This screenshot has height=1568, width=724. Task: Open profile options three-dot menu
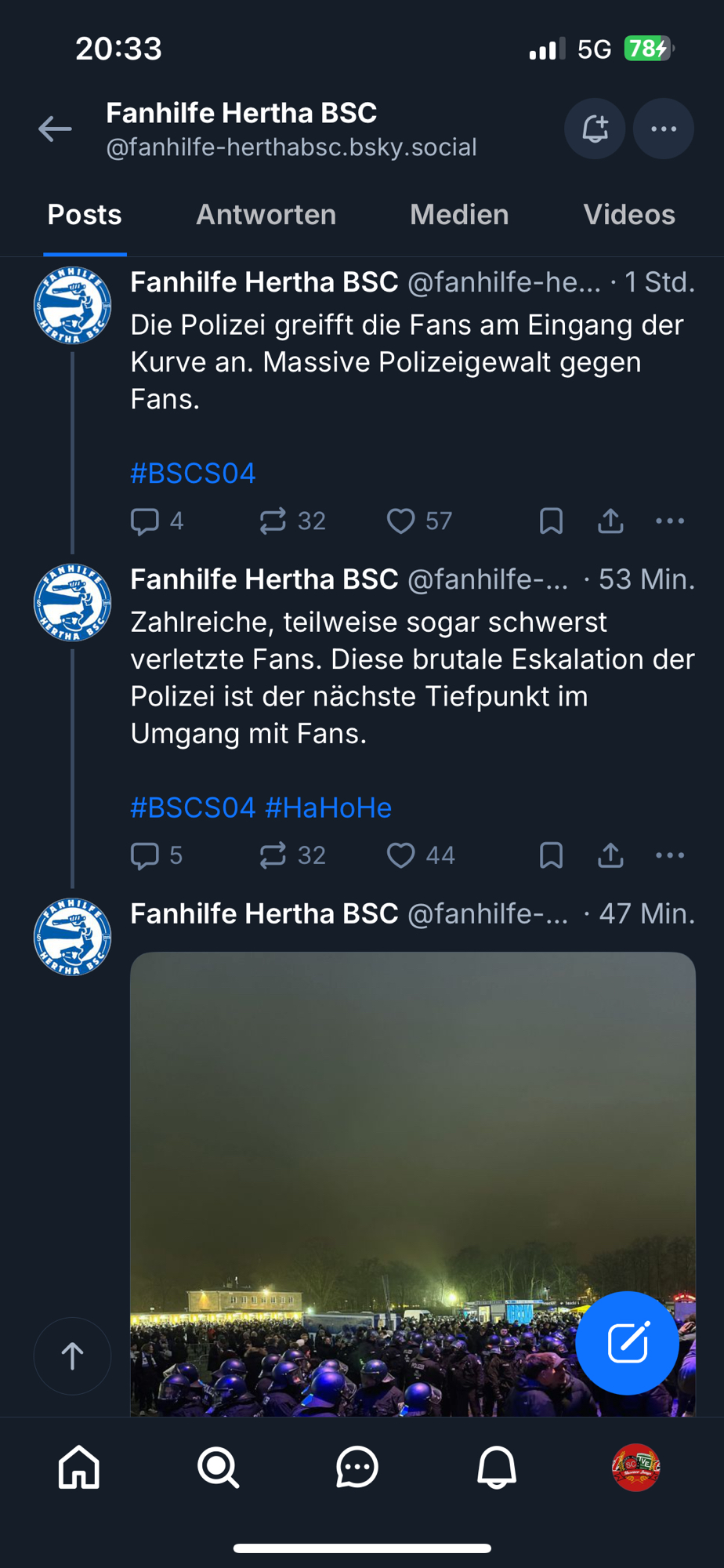(x=664, y=129)
